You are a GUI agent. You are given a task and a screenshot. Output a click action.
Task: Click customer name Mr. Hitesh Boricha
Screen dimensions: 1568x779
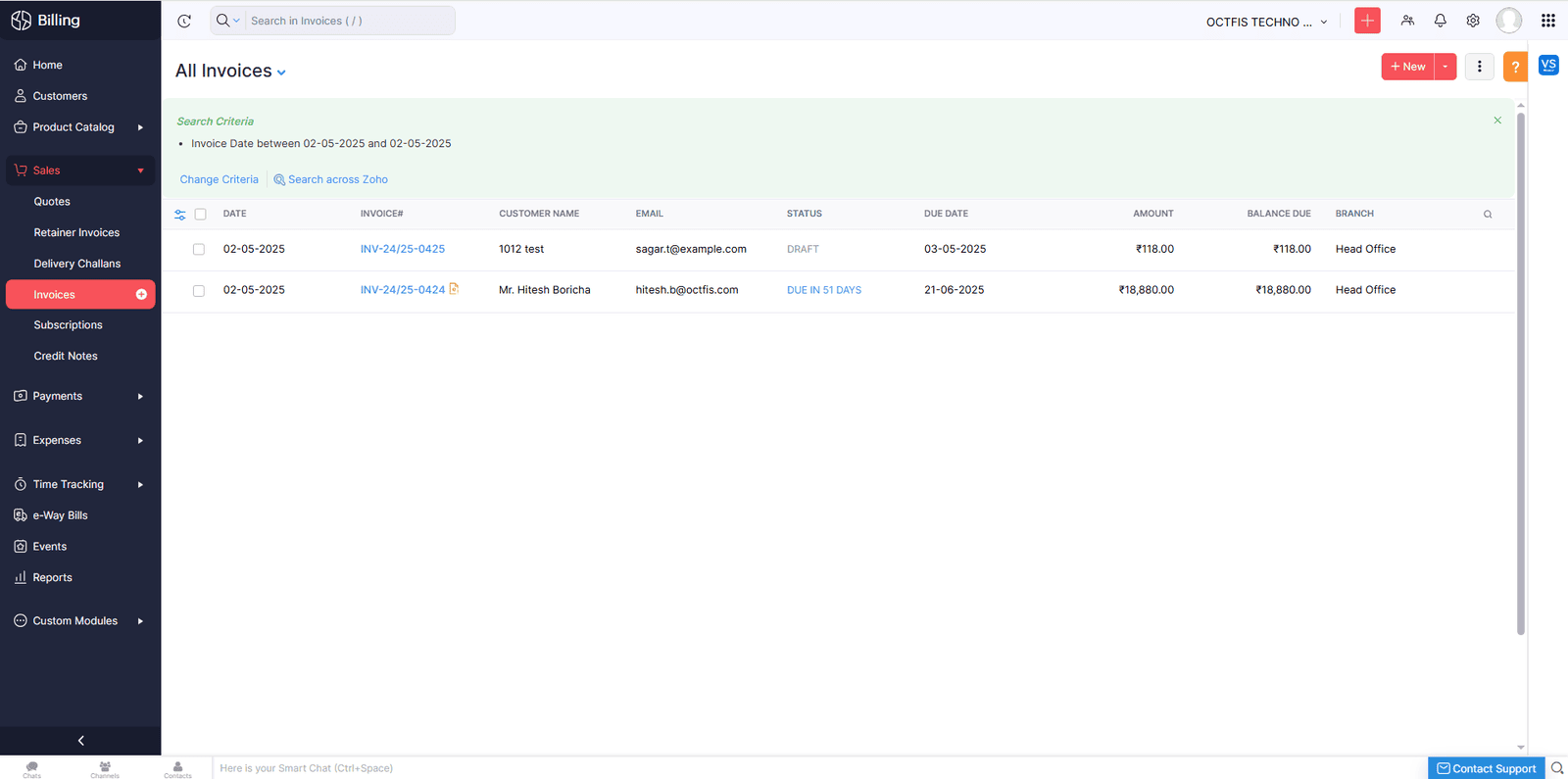tap(545, 290)
